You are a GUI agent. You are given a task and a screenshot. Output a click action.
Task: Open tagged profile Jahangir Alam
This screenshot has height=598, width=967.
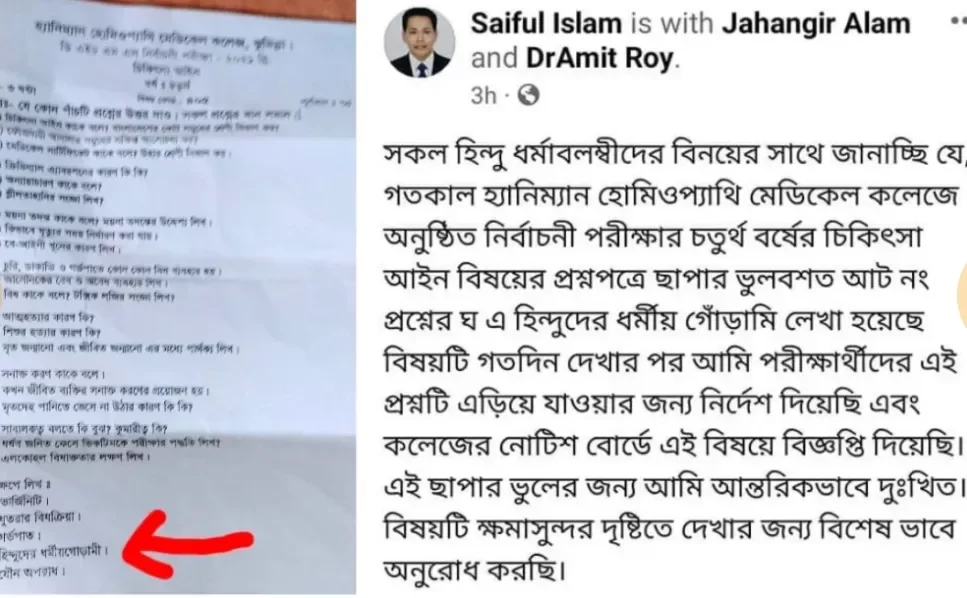tap(816, 23)
